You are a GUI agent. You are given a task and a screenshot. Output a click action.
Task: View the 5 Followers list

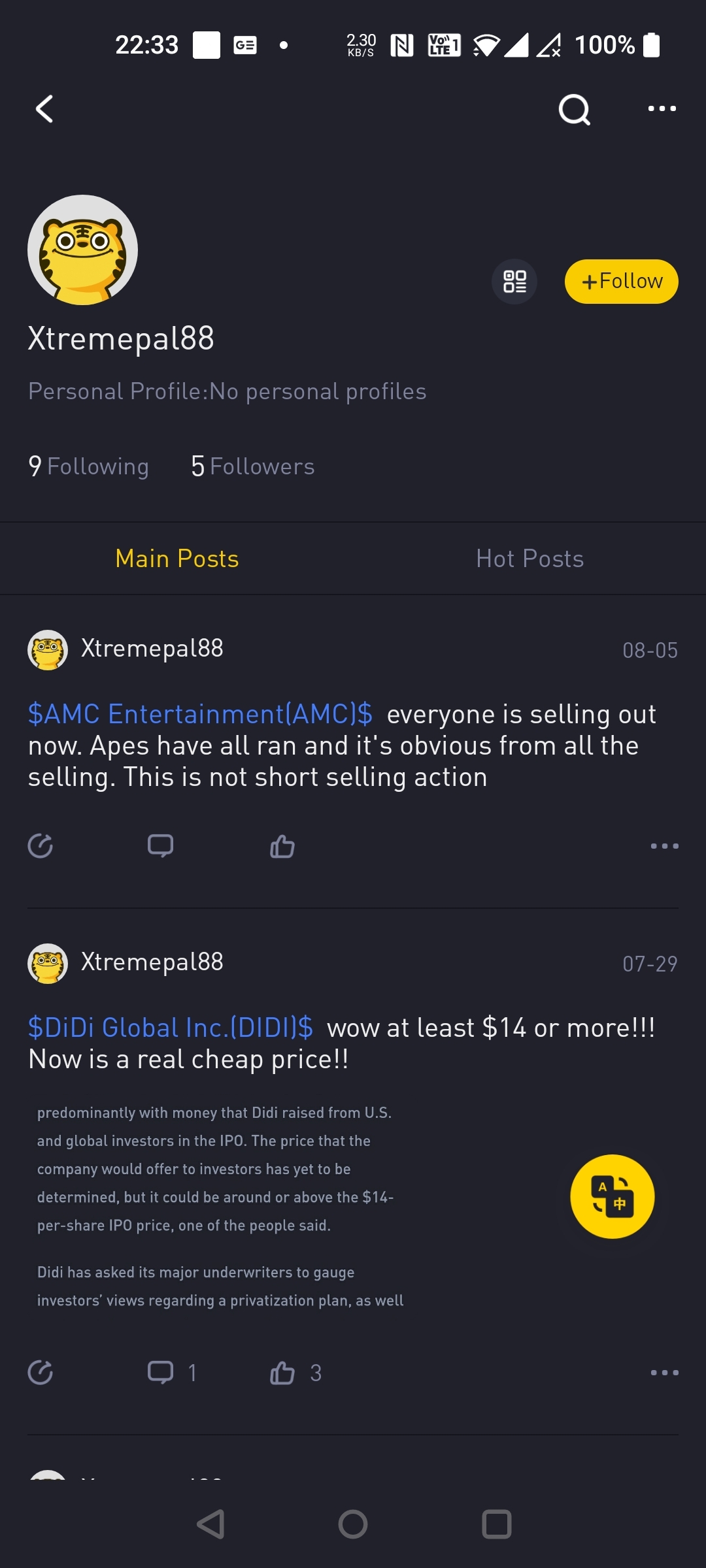pos(252,466)
